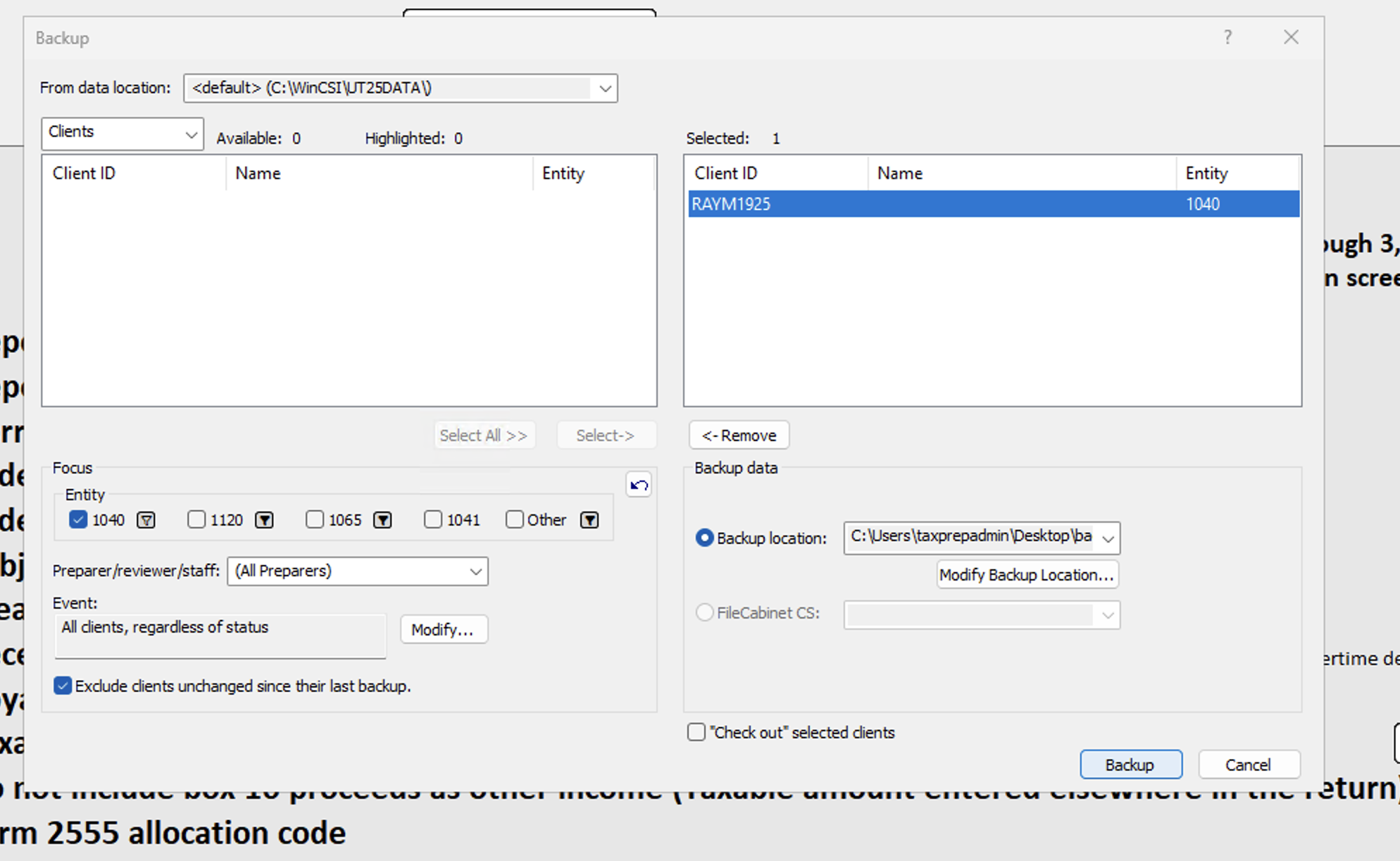Image resolution: width=1400 pixels, height=861 pixels.
Task: Click the help question mark icon
Action: [x=1227, y=37]
